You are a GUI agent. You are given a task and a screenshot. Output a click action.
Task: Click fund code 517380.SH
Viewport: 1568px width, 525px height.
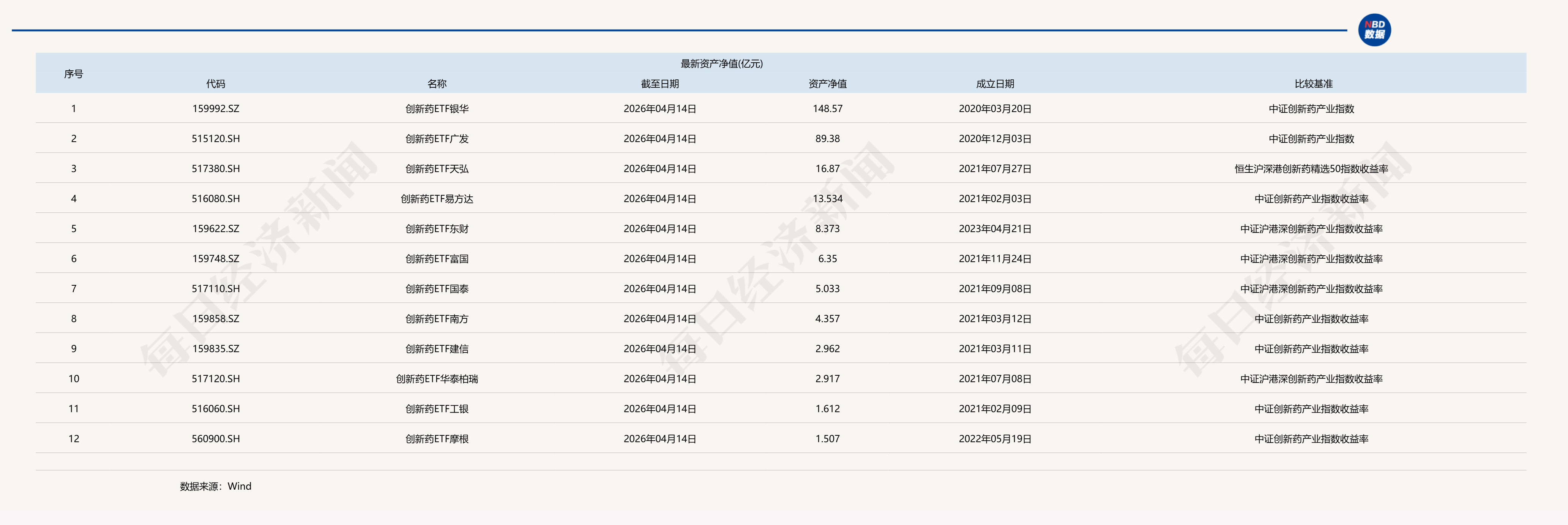216,168
